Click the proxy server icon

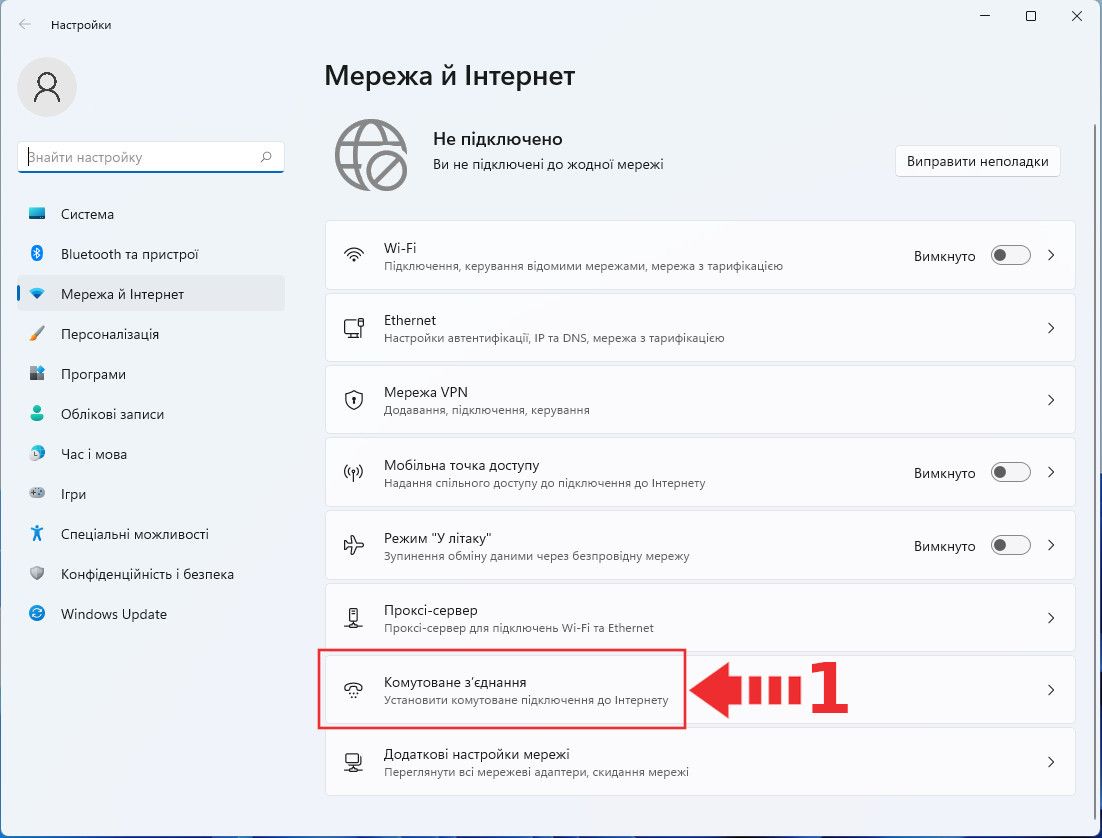click(x=354, y=618)
